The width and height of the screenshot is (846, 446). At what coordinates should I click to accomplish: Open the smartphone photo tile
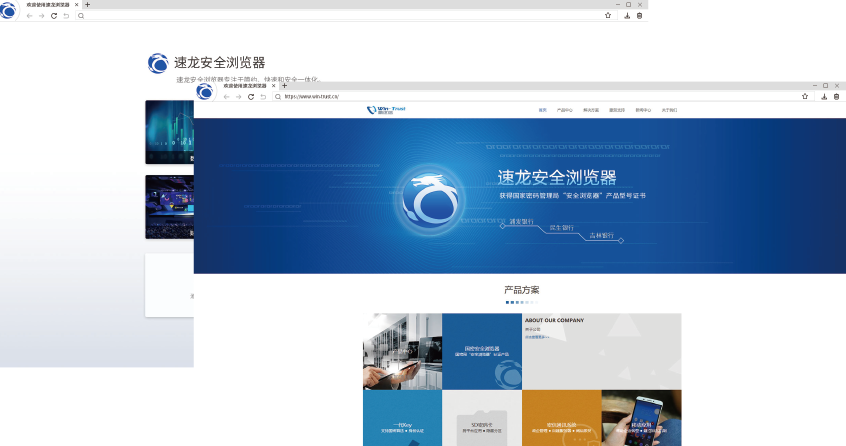642,418
